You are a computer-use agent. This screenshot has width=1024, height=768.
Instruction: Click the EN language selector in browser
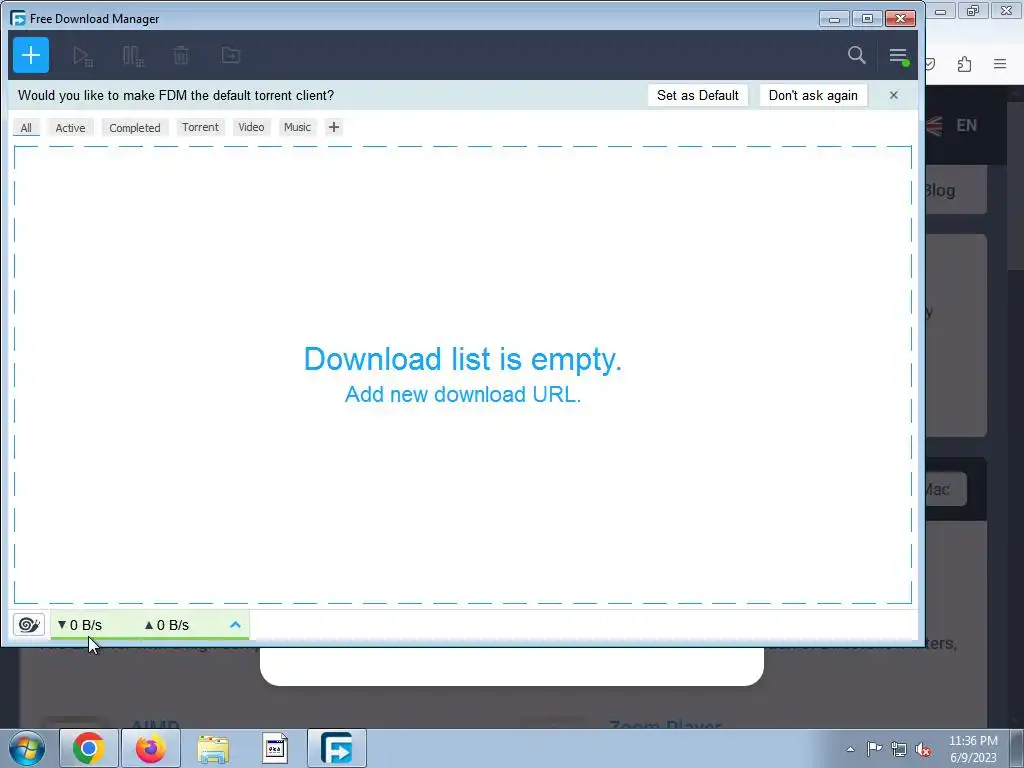(x=967, y=125)
